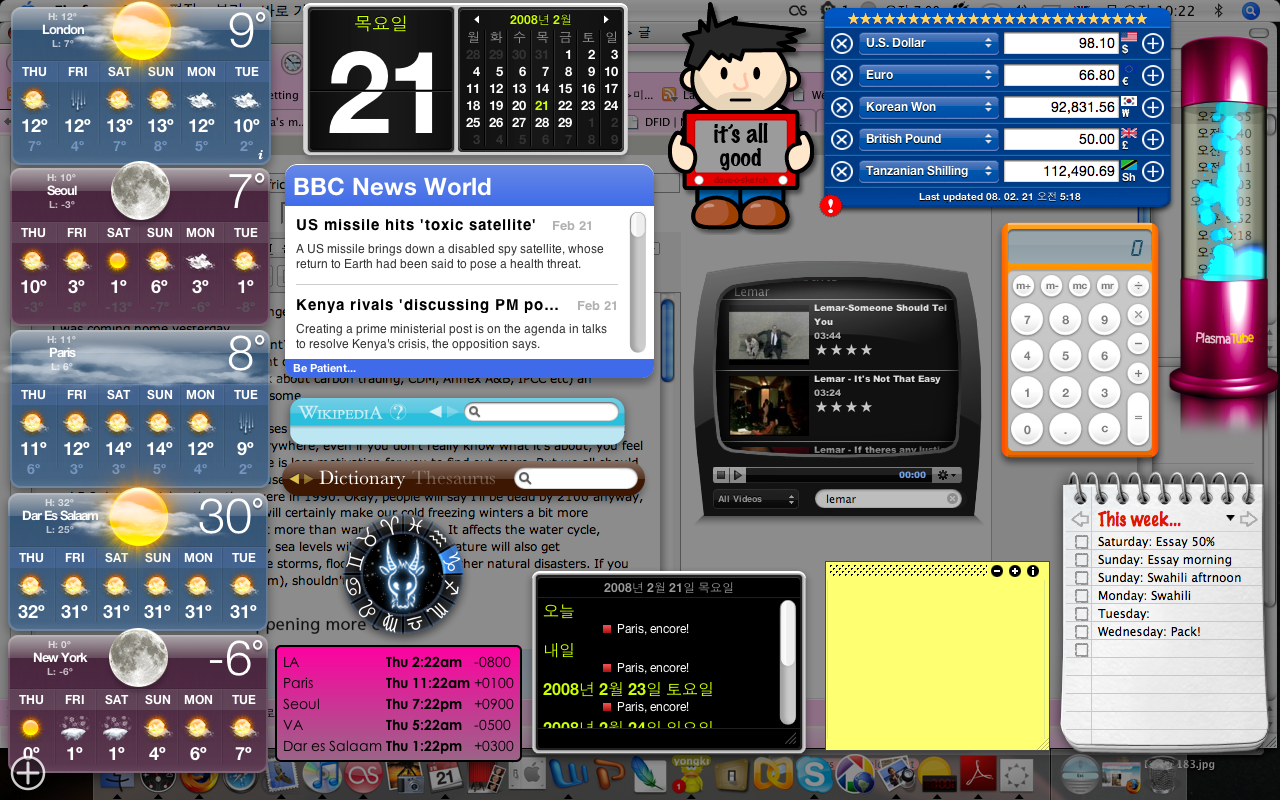Go to next month in the calendar widget
Viewport: 1280px width, 800px height.
[x=606, y=20]
